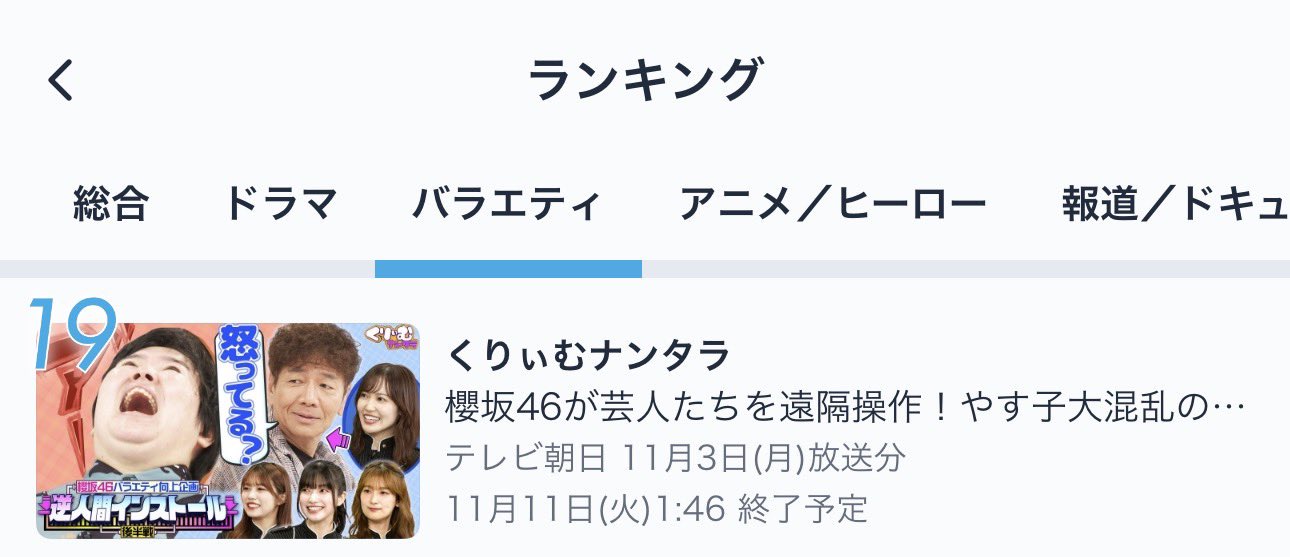The width and height of the screenshot is (1290, 557).
Task: Open the くりぃむナンタラ program title
Action: tap(589, 354)
